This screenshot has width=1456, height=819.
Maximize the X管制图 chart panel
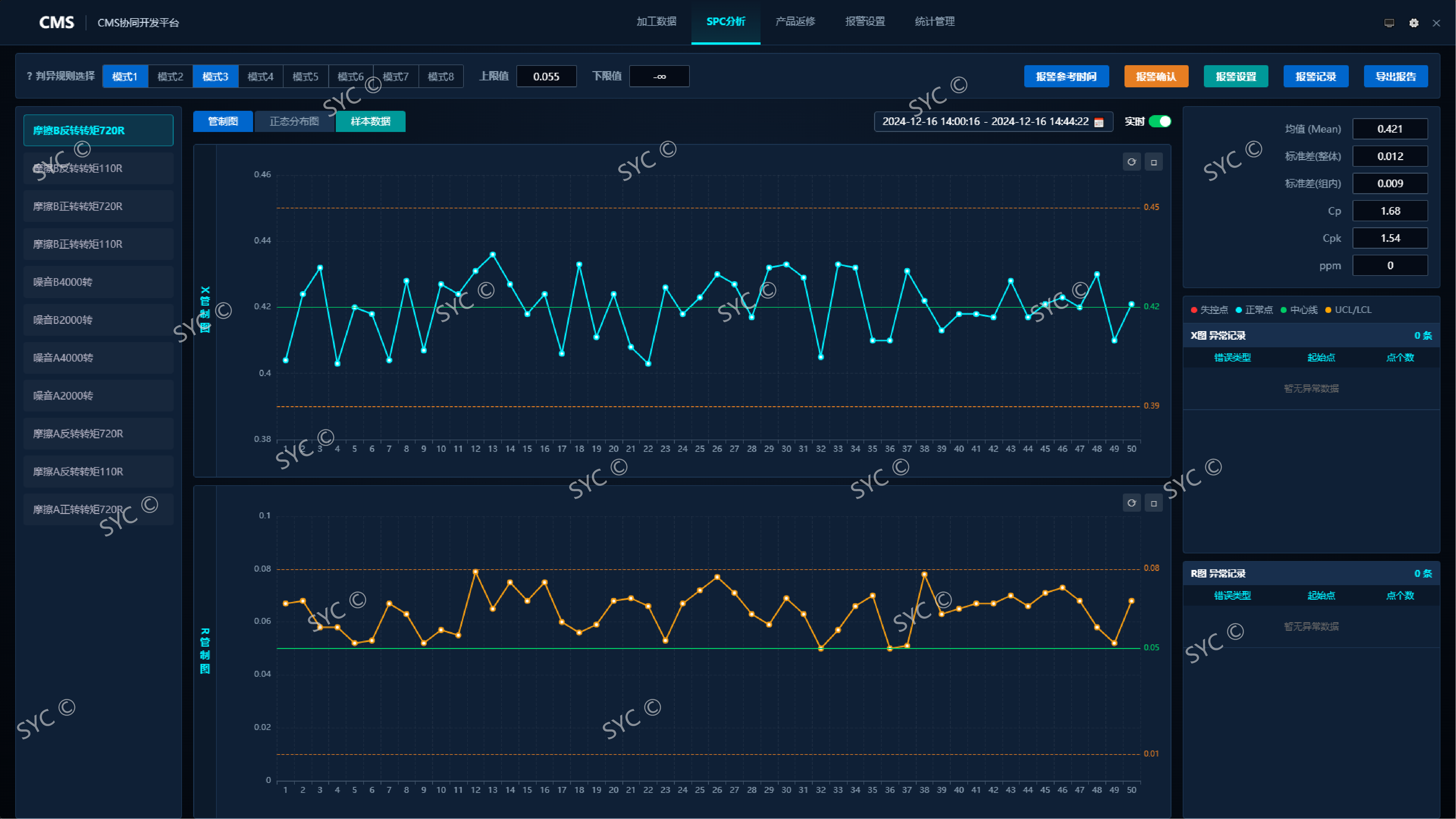[x=1154, y=162]
